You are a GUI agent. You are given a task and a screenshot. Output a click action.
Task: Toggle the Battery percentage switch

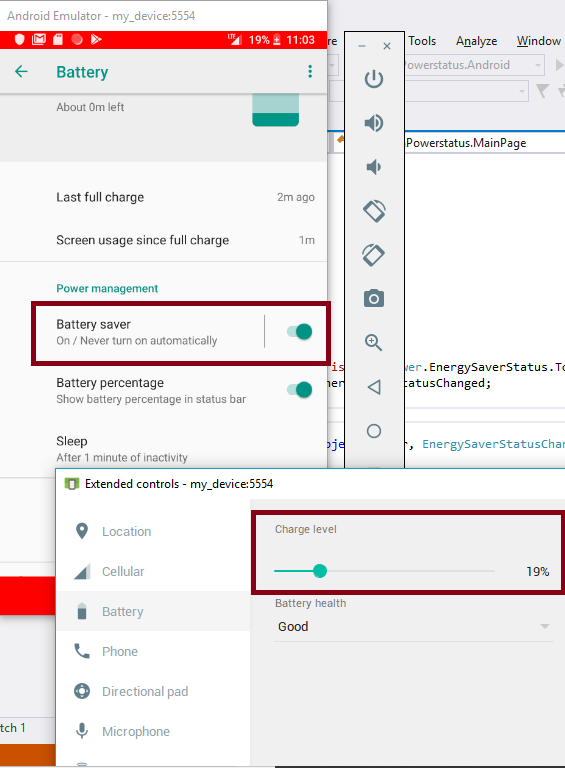click(x=299, y=390)
